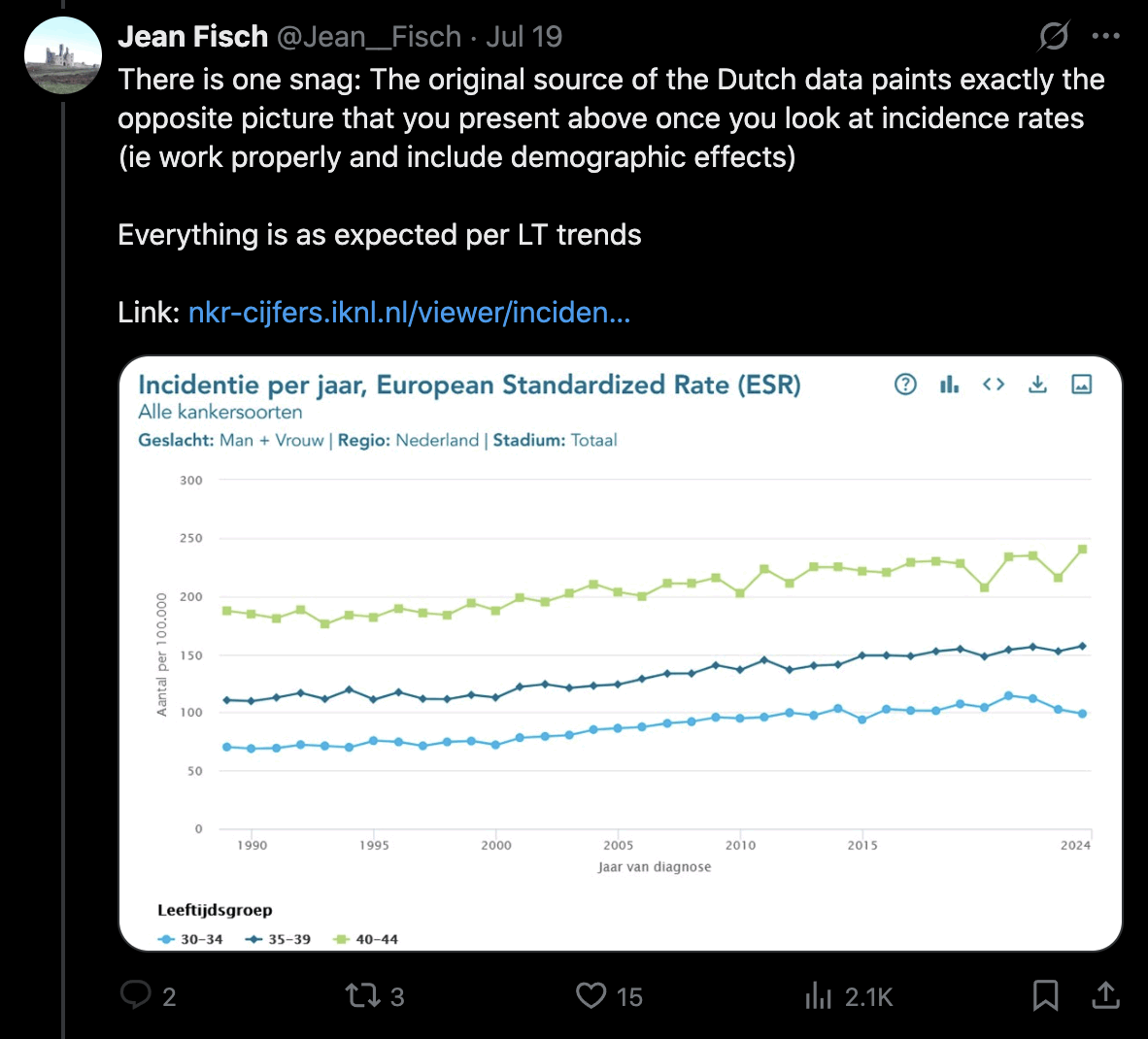Open the tweet's more options menu
This screenshot has height=1039, width=1148.
coord(1105,37)
